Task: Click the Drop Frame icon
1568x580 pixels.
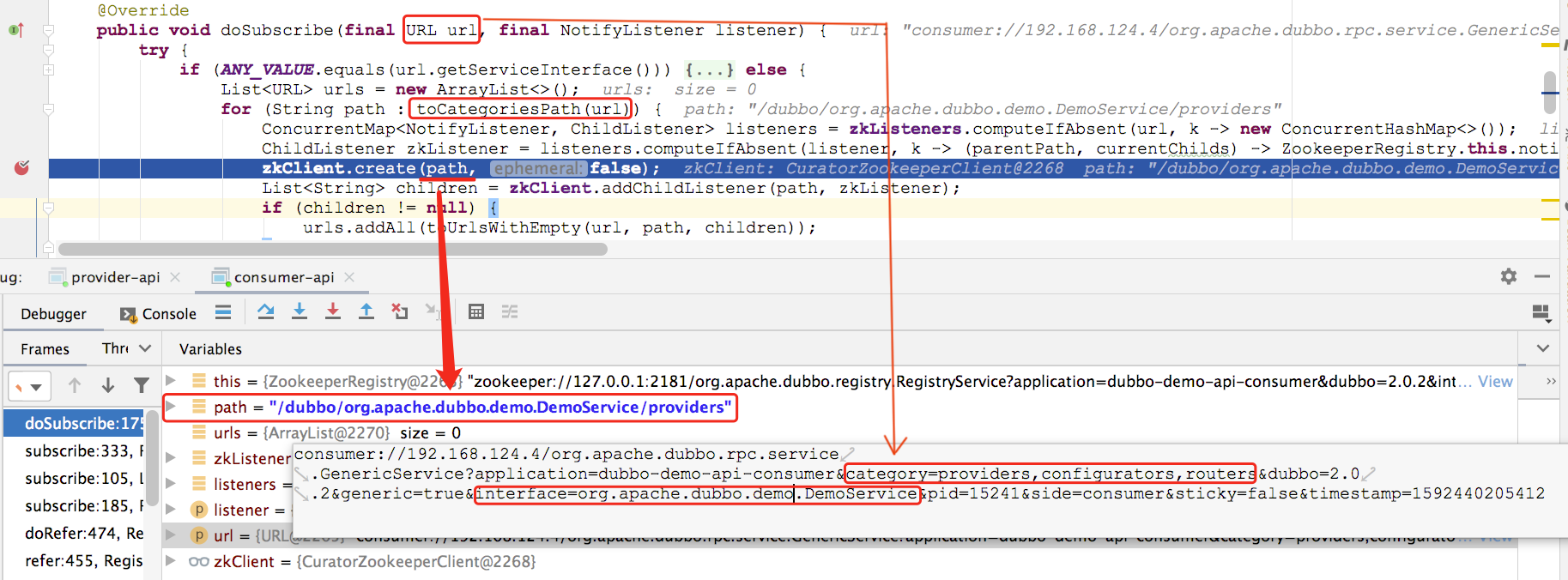Action: tap(400, 312)
